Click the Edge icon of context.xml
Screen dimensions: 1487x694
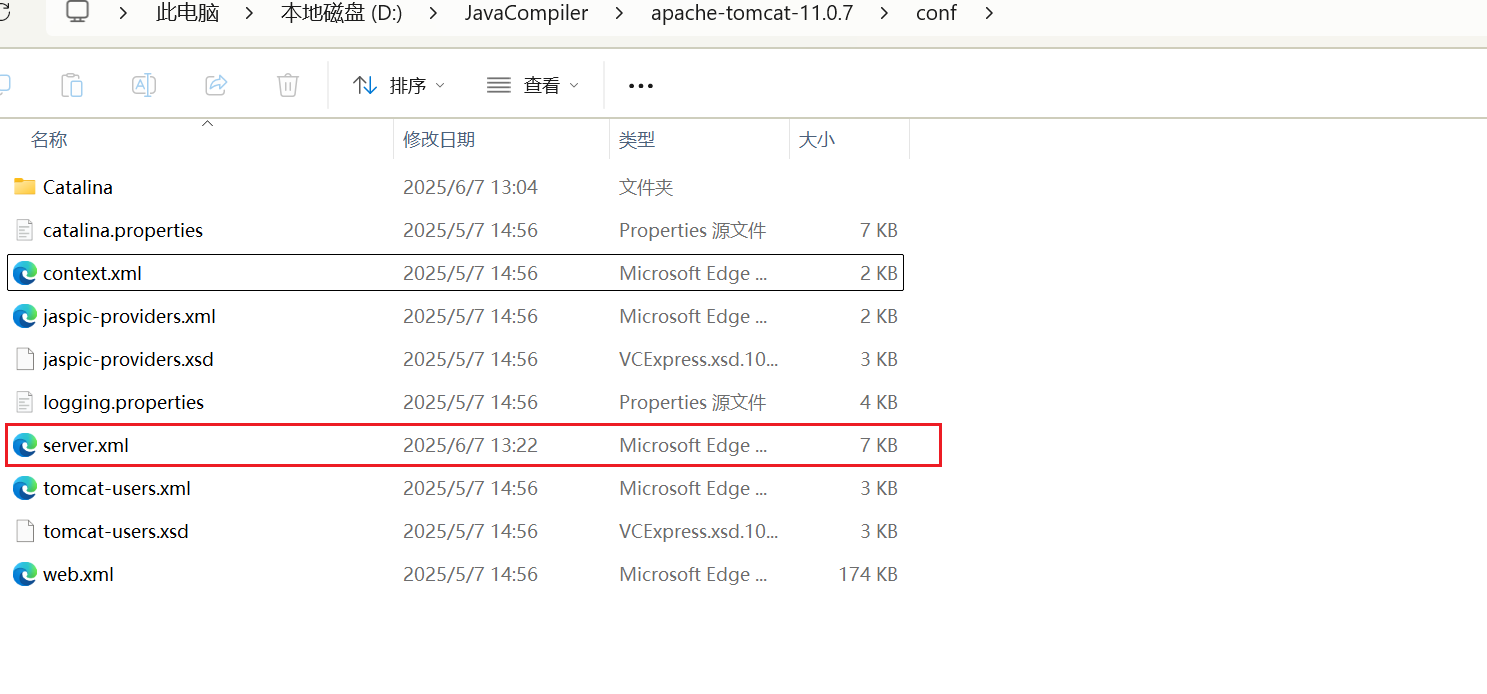pyautogui.click(x=25, y=273)
